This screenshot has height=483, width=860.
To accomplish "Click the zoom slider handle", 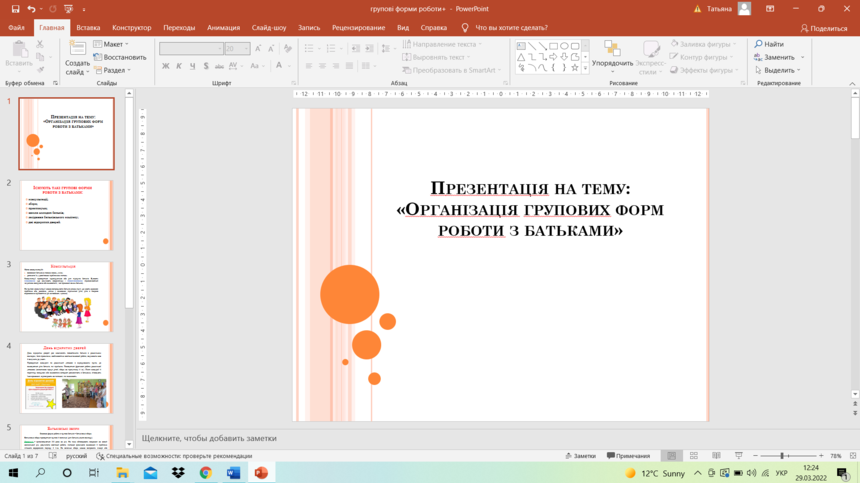I will [782, 456].
